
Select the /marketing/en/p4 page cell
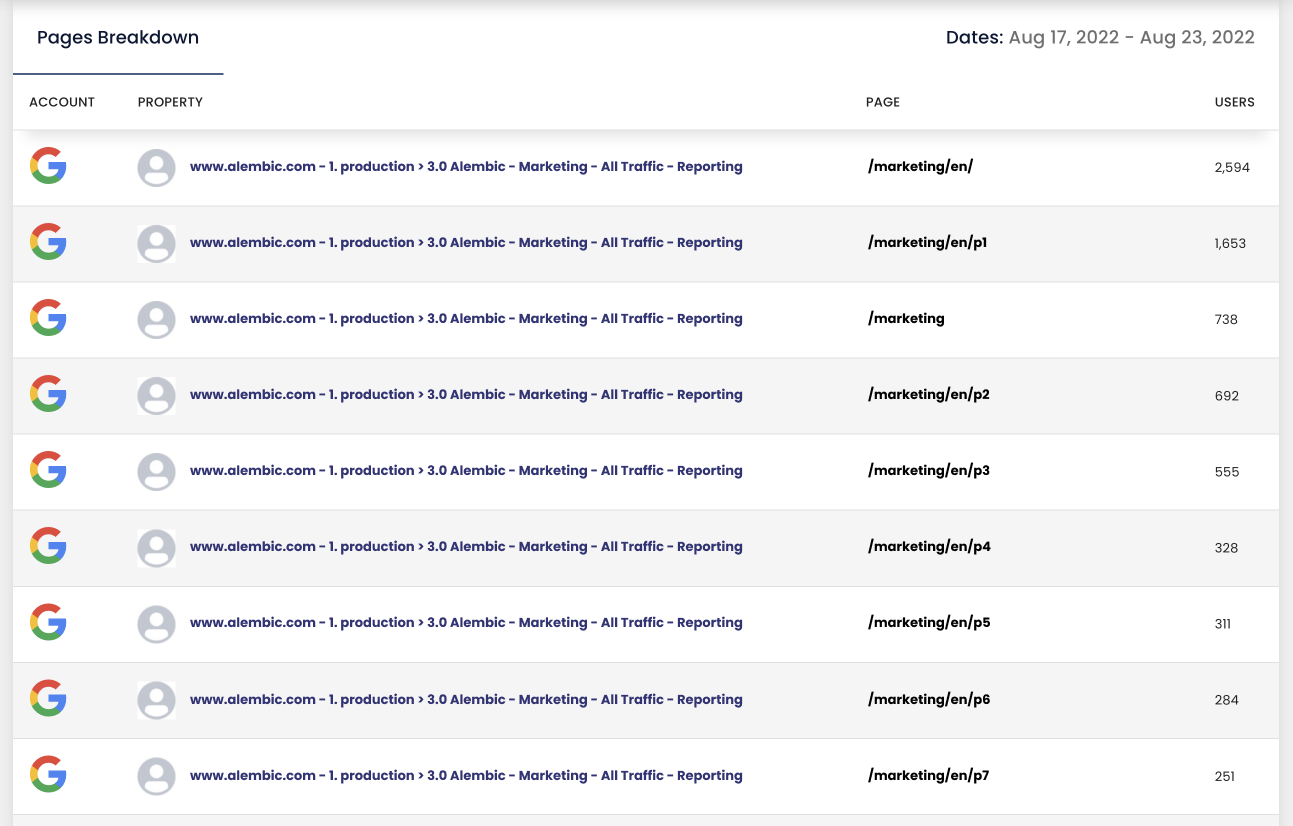[929, 547]
